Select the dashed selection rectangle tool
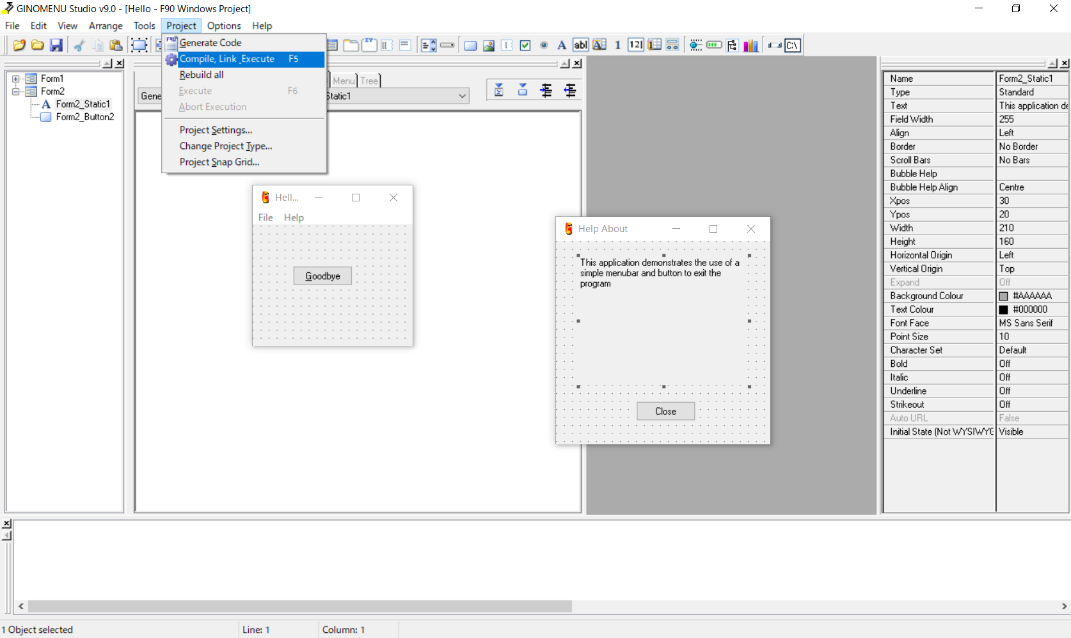Image resolution: width=1071 pixels, height=638 pixels. (x=139, y=45)
